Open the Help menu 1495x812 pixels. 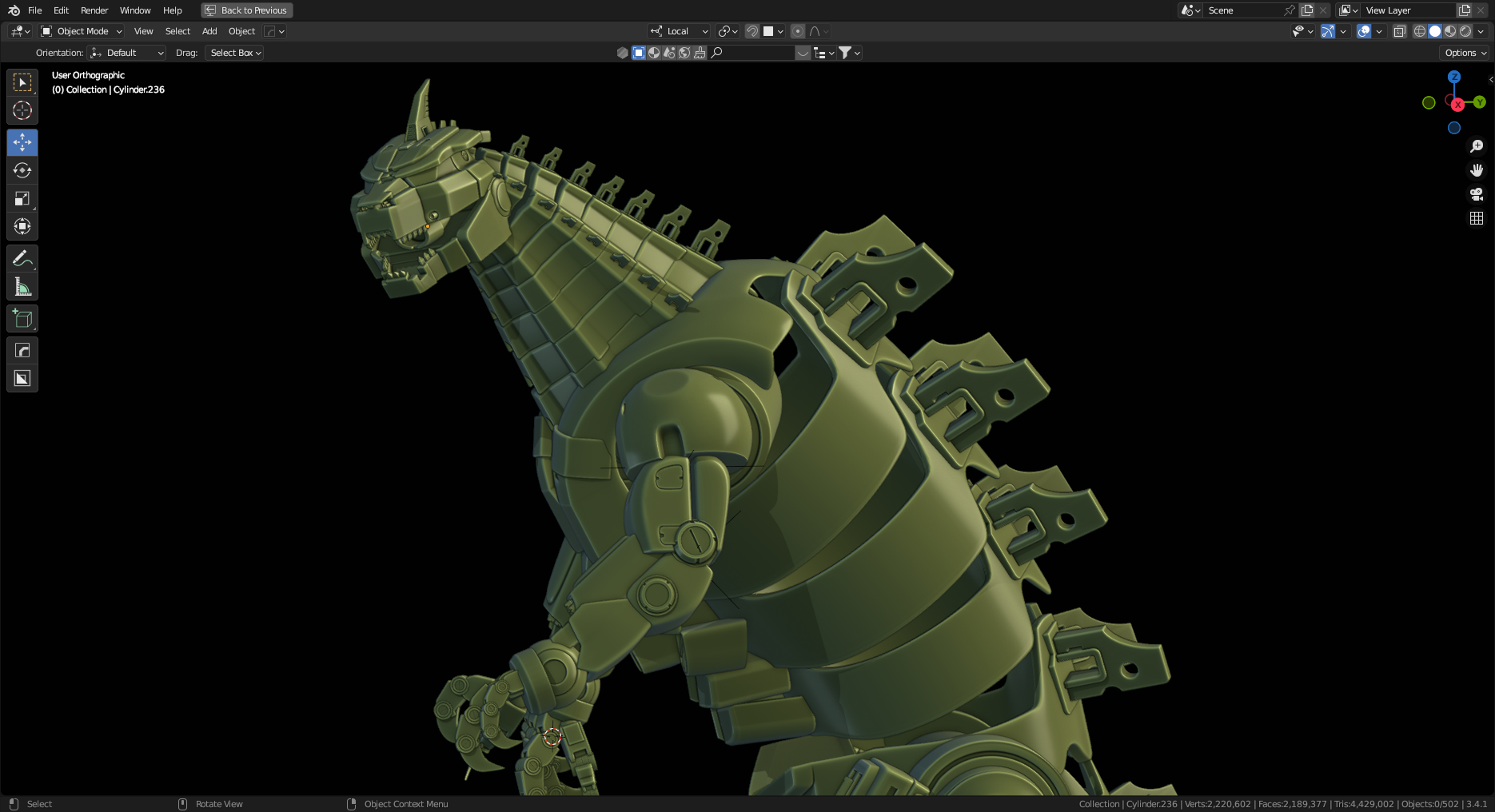[173, 10]
